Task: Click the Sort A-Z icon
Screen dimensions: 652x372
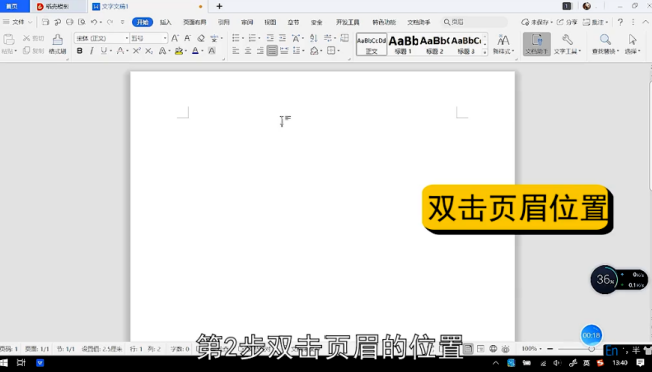Action: [314, 38]
